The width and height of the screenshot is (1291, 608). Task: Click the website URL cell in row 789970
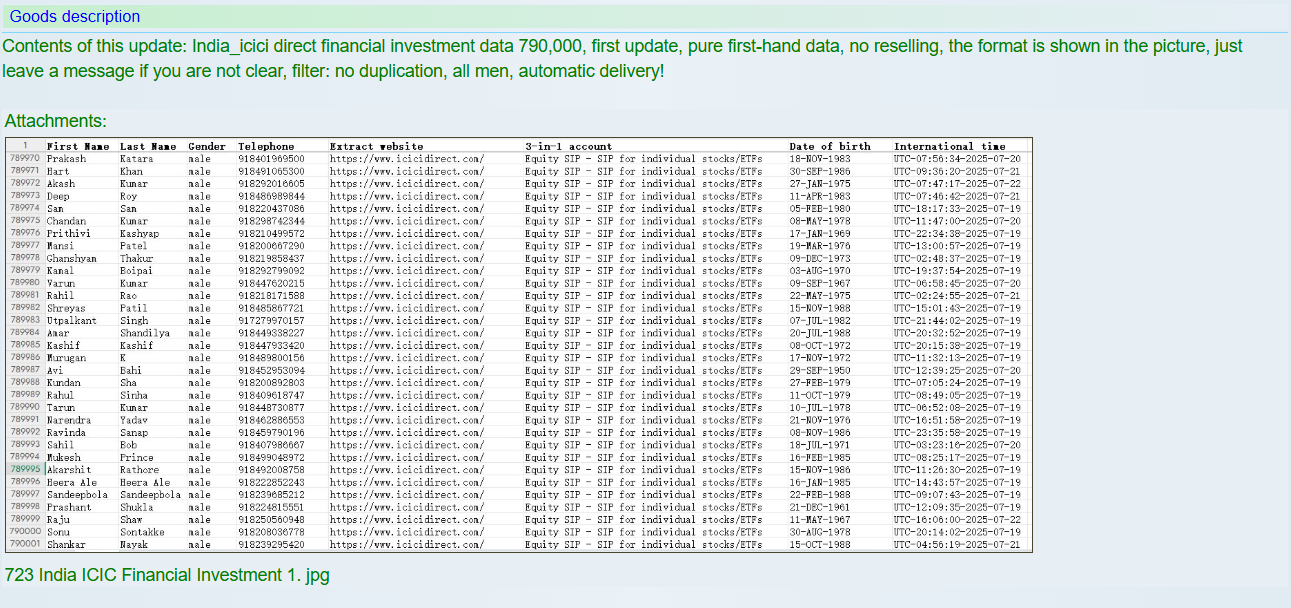(x=406, y=158)
